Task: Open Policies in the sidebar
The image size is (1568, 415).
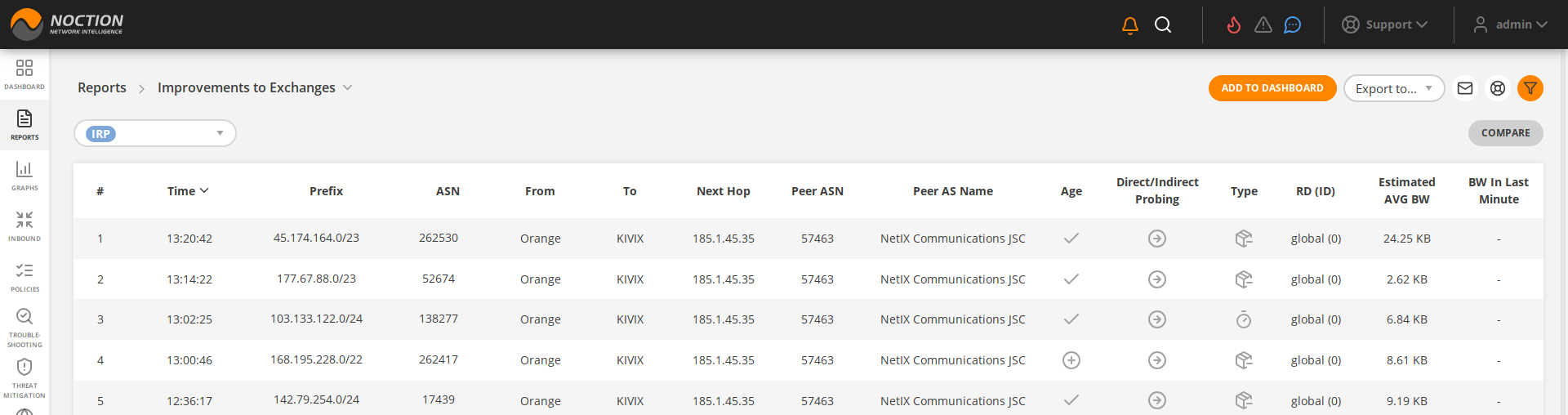Action: pyautogui.click(x=24, y=276)
